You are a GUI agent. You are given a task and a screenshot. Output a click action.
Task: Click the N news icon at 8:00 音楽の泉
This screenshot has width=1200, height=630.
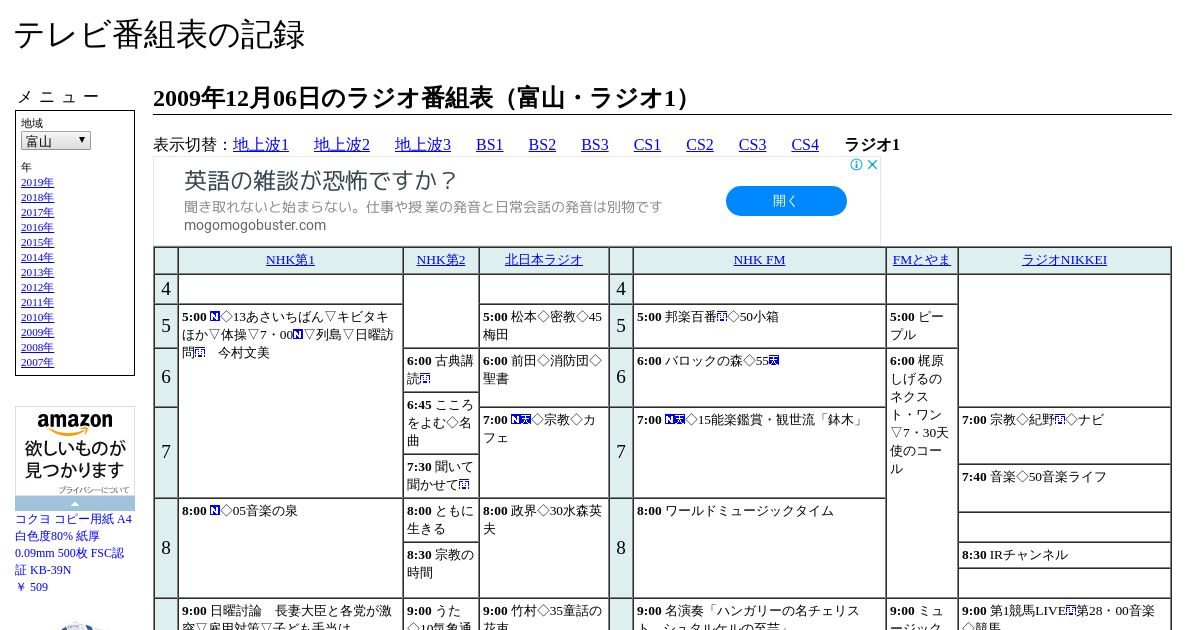pos(215,511)
